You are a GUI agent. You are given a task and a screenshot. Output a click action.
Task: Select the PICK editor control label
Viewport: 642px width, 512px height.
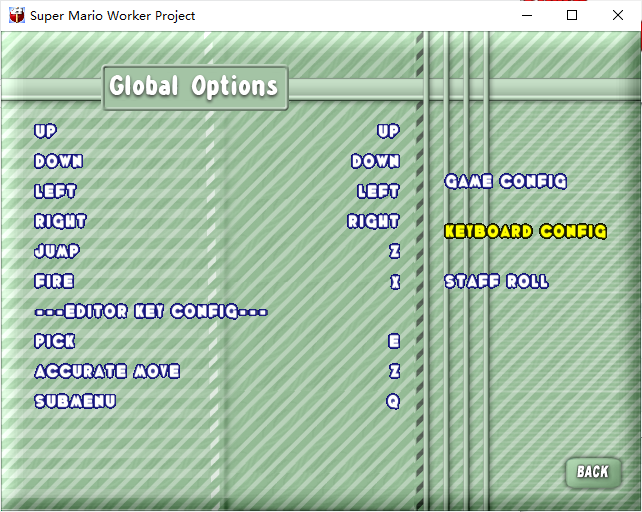54,341
